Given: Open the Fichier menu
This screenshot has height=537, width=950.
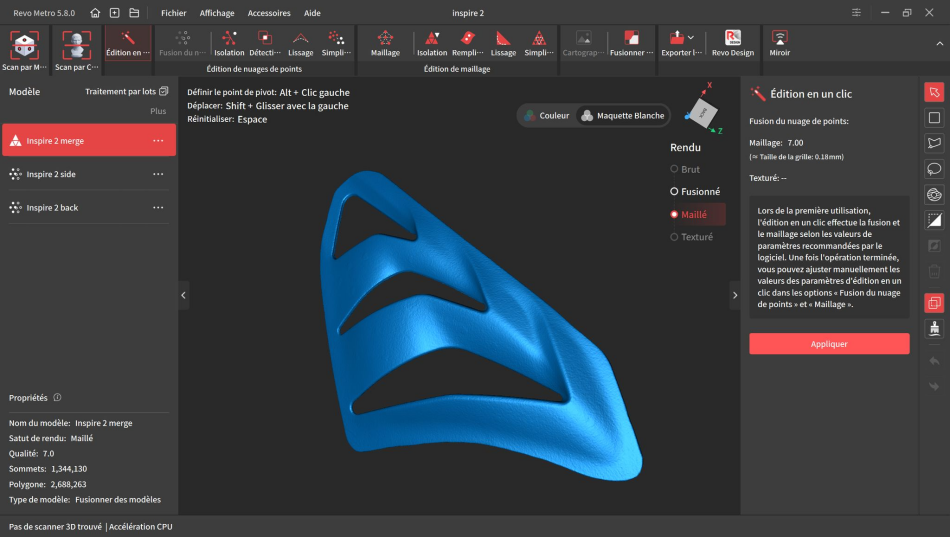Looking at the screenshot, I should coord(174,13).
